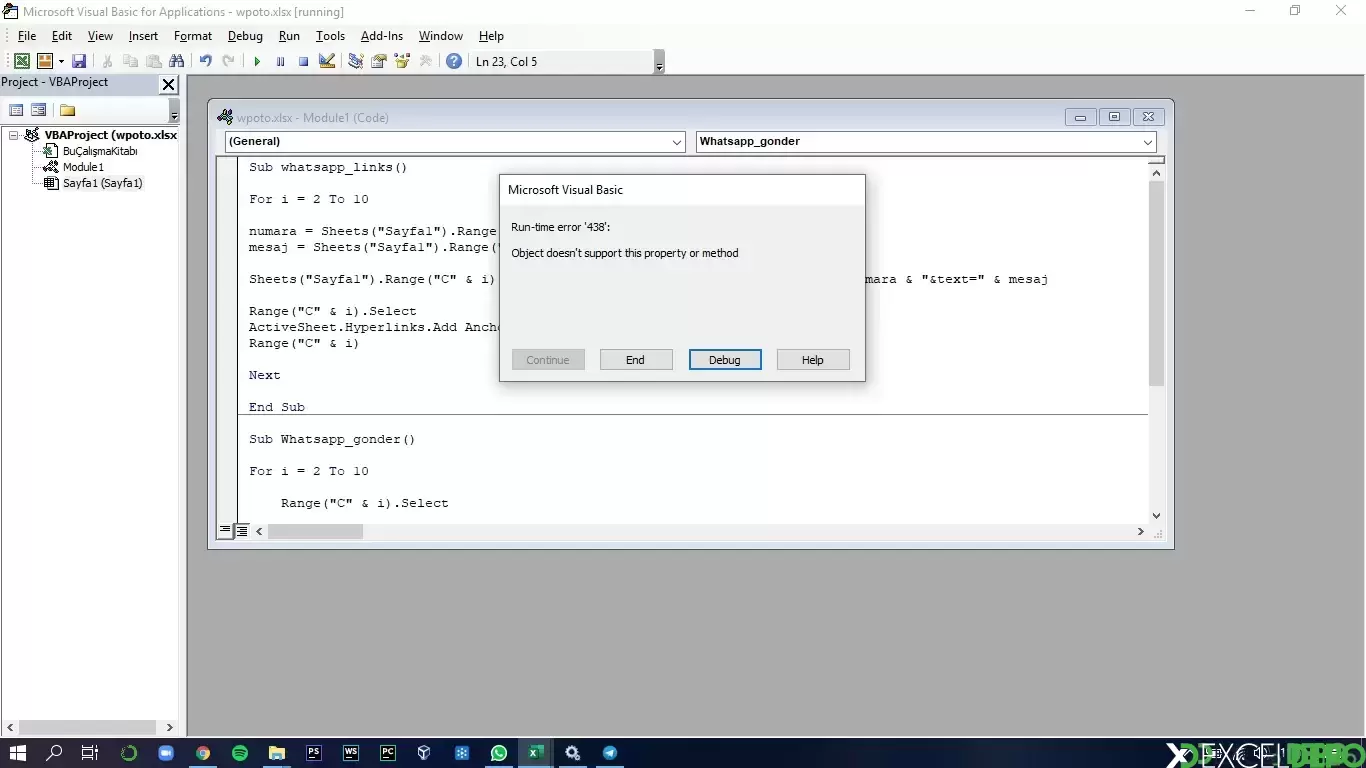Viewport: 1366px width, 768px height.
Task: Click the code window scroll right arrow
Action: coord(1140,532)
